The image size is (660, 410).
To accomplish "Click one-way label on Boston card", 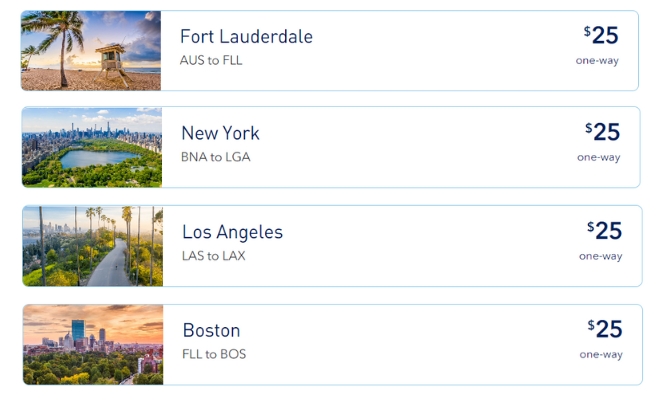I will tap(600, 354).
